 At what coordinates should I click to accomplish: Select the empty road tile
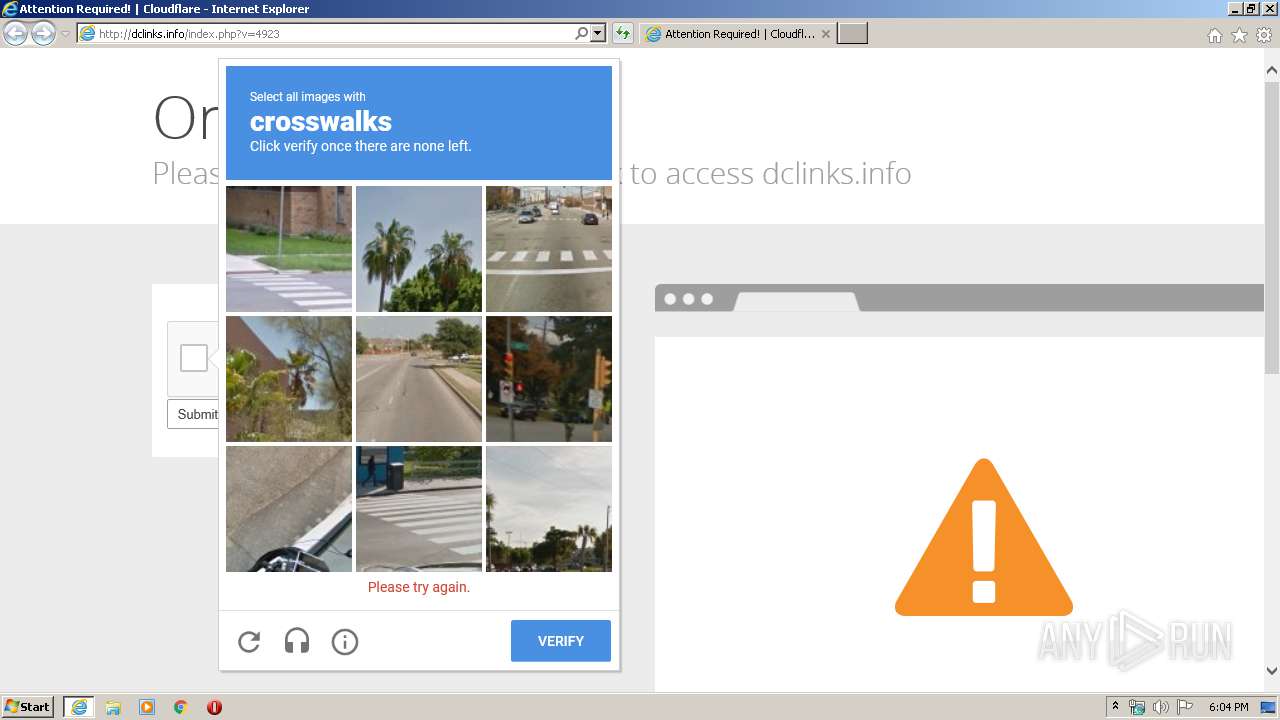[419, 379]
